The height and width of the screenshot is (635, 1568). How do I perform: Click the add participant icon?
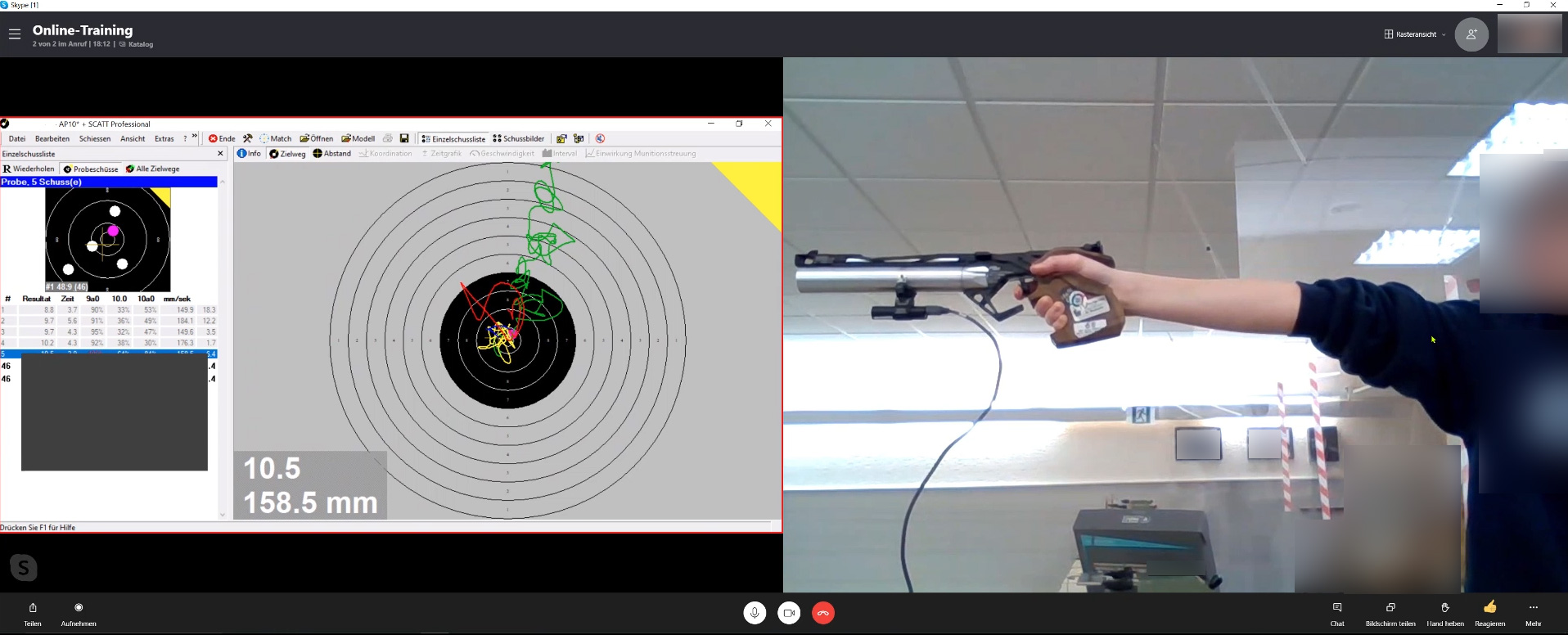(x=1471, y=34)
